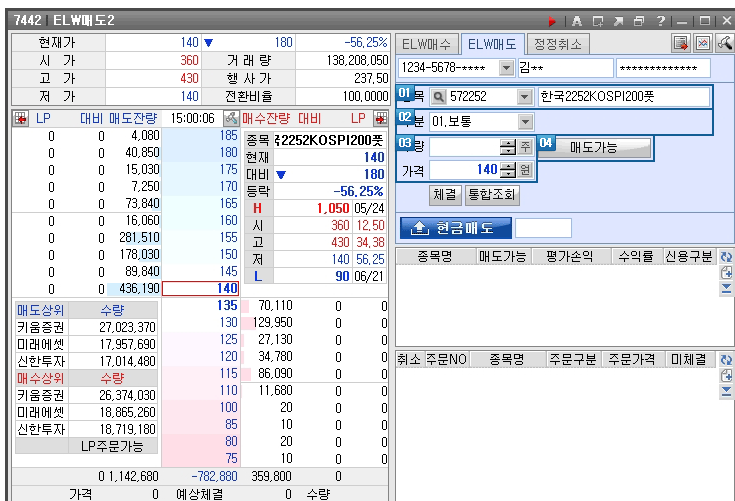
Task: Select ask price 160 in order book
Action: point(201,221)
